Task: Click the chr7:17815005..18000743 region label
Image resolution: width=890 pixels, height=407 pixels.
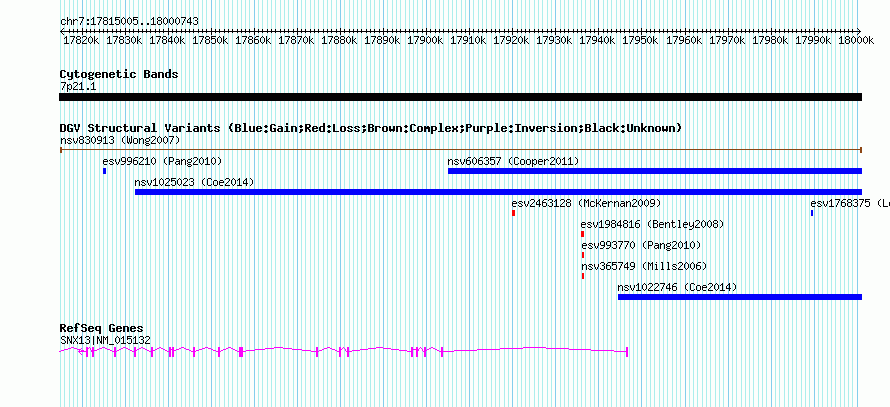Action: pyautogui.click(x=129, y=21)
